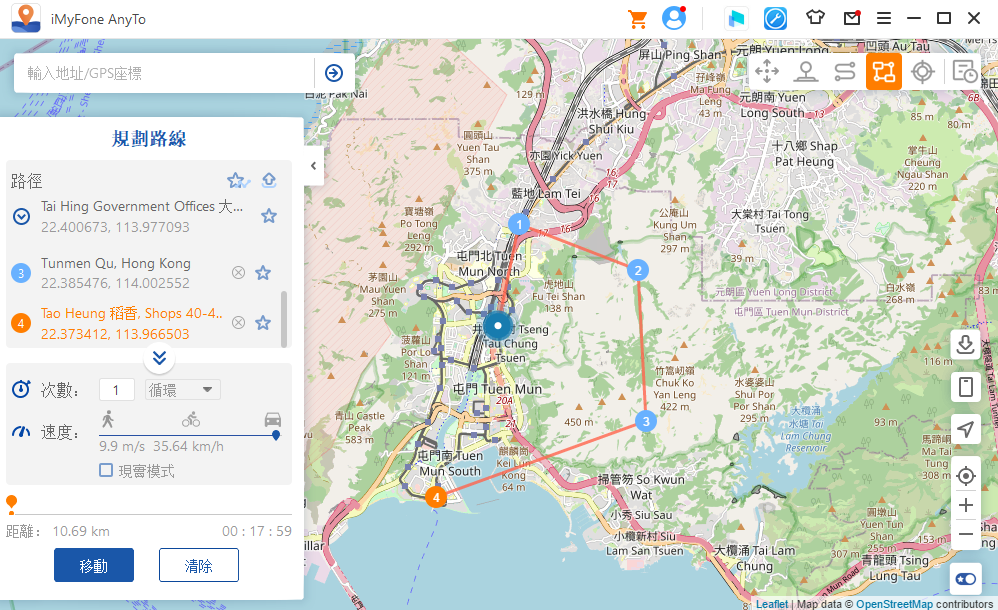The image size is (998, 610).
Task: Open the hamburger main menu
Action: tap(884, 19)
